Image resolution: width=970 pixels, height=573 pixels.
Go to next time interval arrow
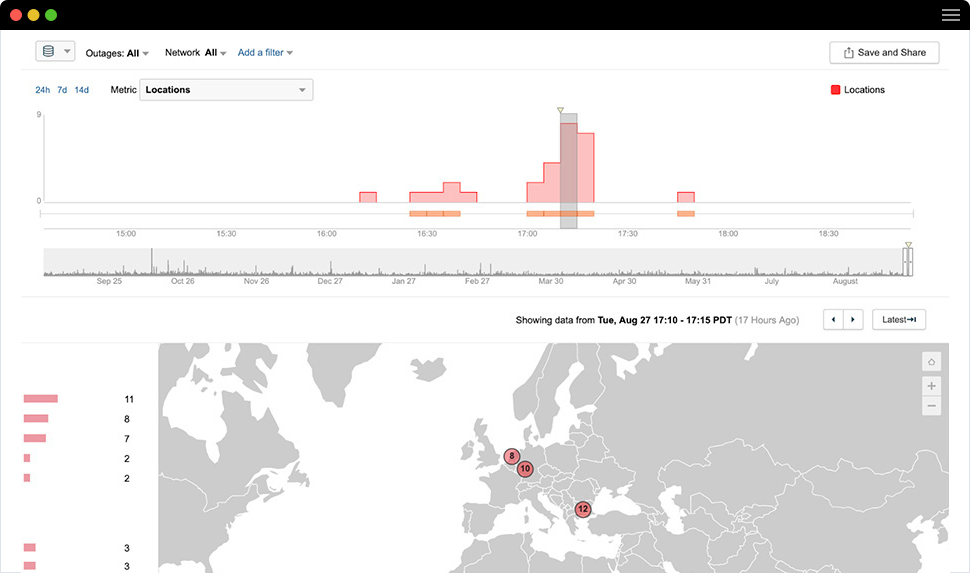[x=852, y=320]
